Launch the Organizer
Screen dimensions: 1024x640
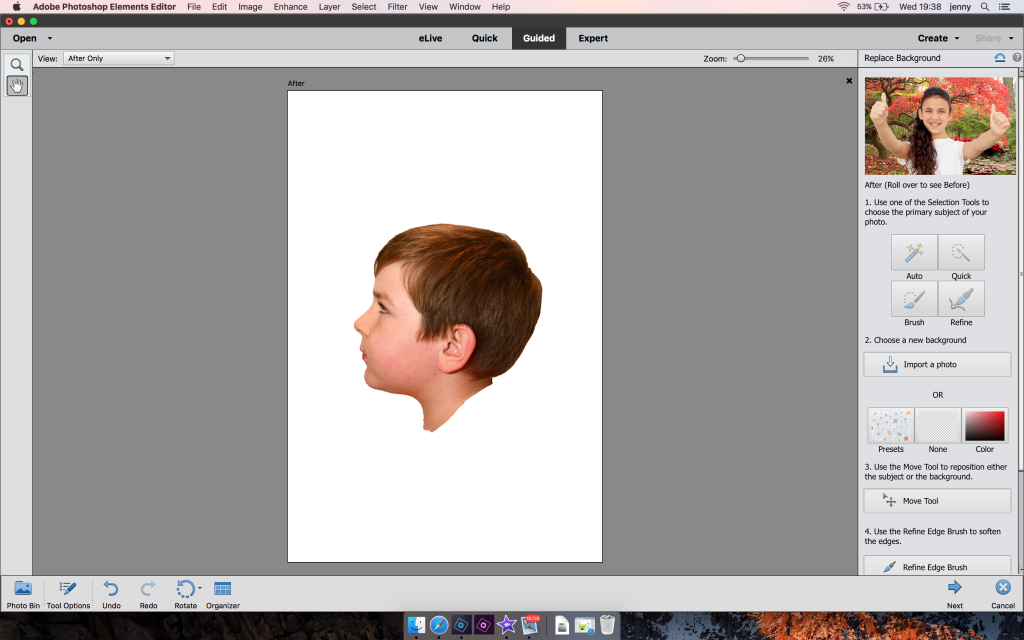pyautogui.click(x=223, y=594)
